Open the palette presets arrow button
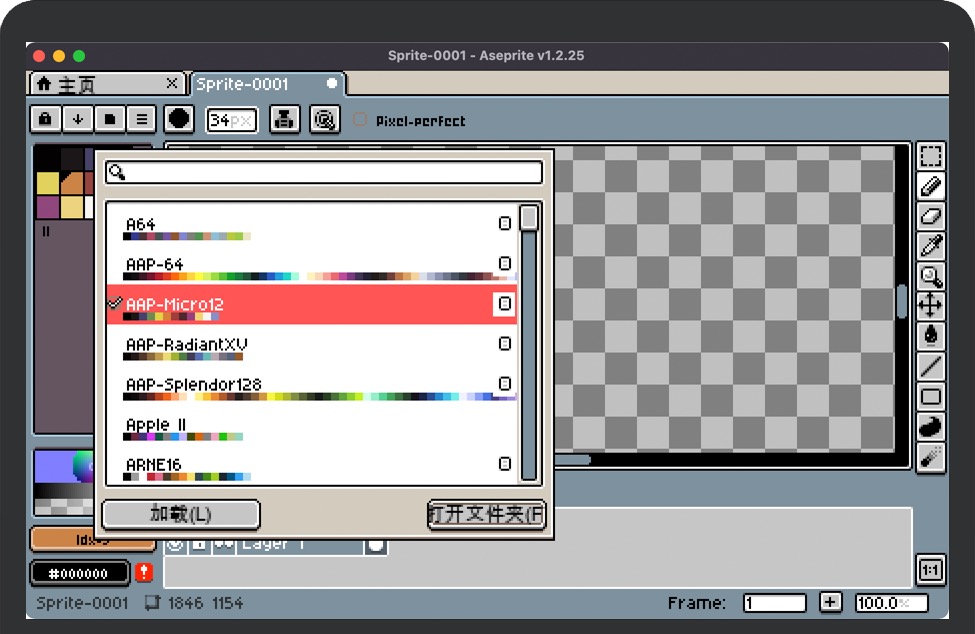Image resolution: width=975 pixels, height=634 pixels. click(78, 119)
